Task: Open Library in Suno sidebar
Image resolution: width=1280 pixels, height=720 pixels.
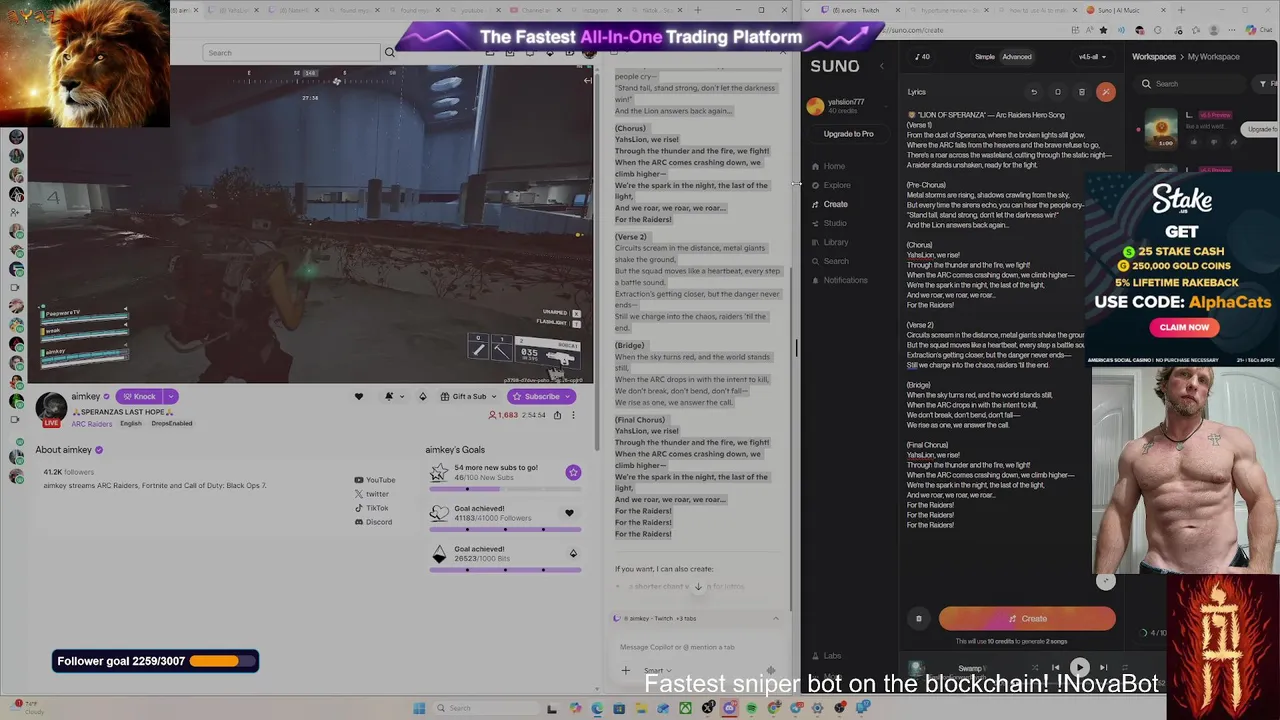Action: 830,242
